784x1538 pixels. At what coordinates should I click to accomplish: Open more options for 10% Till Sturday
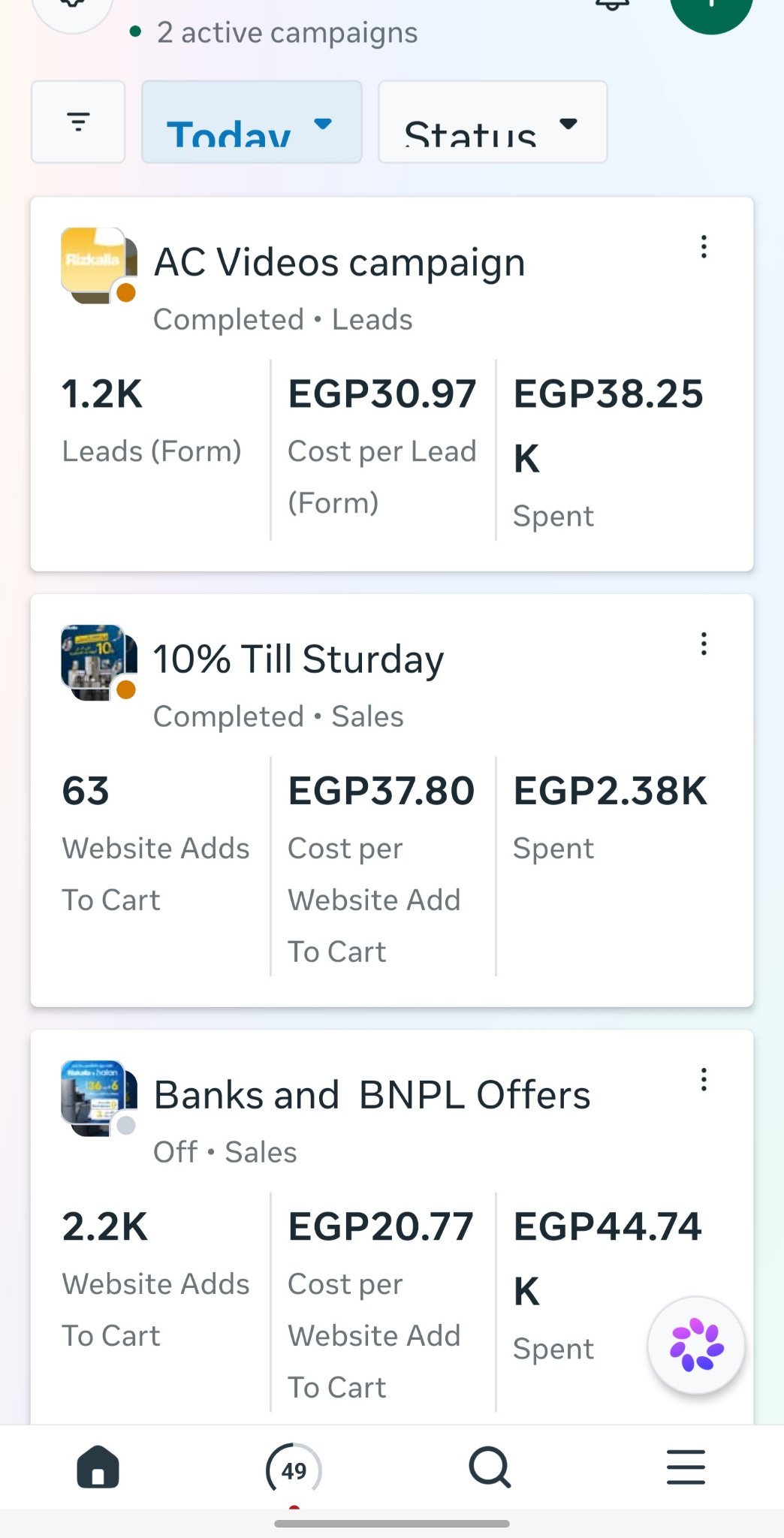point(704,644)
